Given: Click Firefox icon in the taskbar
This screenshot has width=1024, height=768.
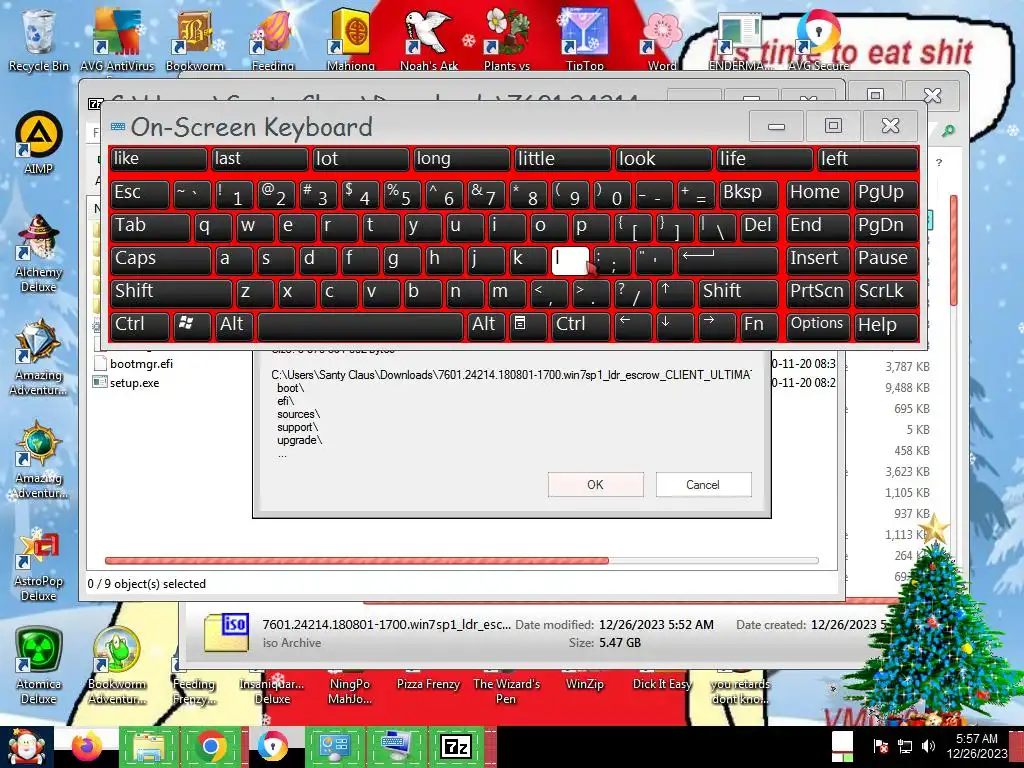Looking at the screenshot, I should click(88, 746).
